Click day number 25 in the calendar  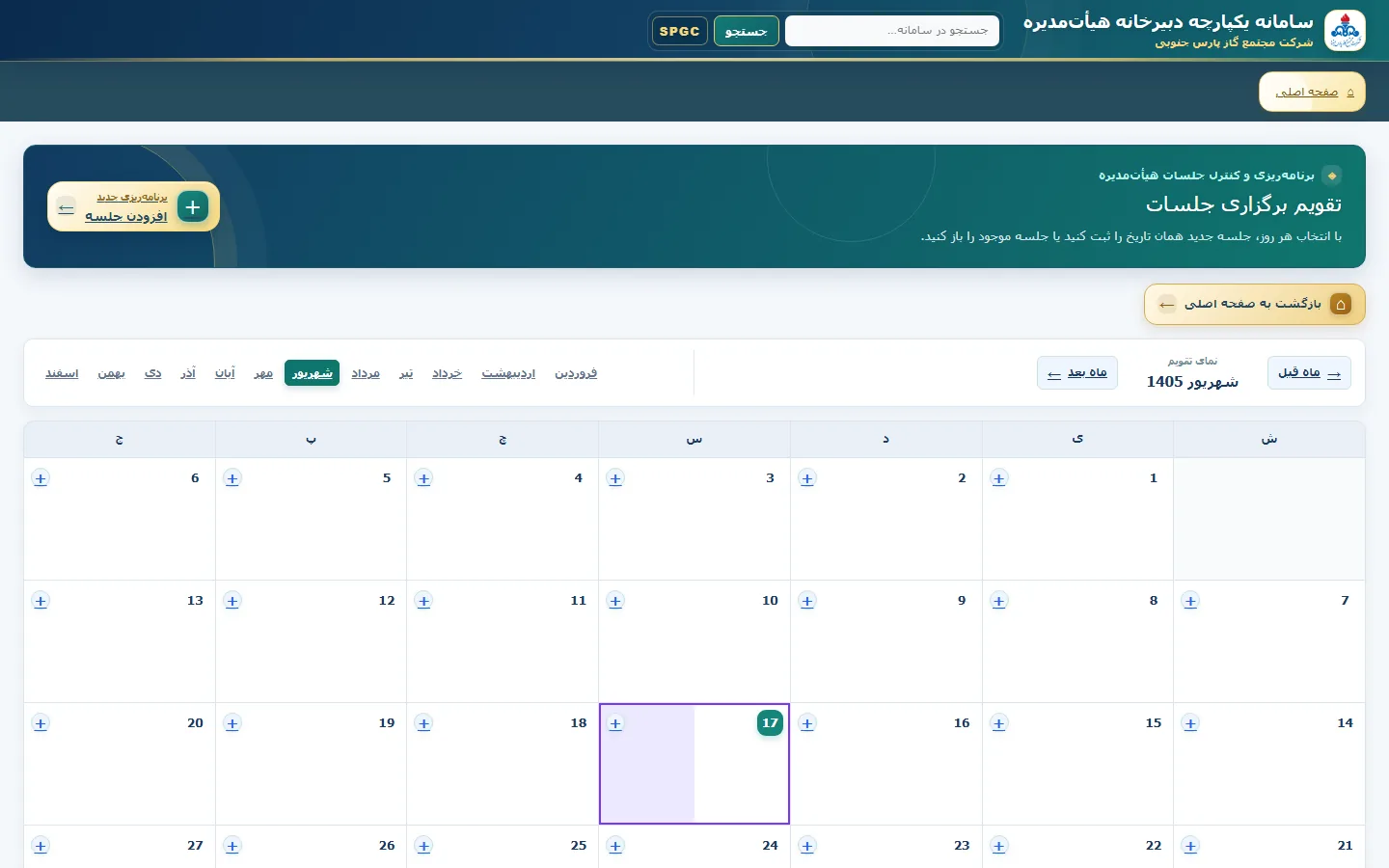579,846
